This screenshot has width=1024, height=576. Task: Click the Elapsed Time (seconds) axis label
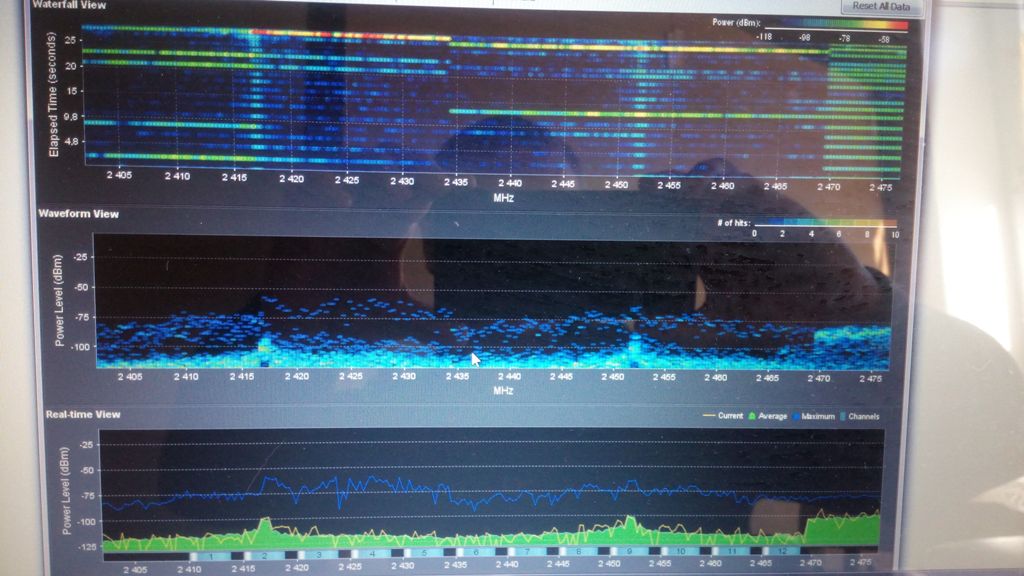click(x=53, y=95)
